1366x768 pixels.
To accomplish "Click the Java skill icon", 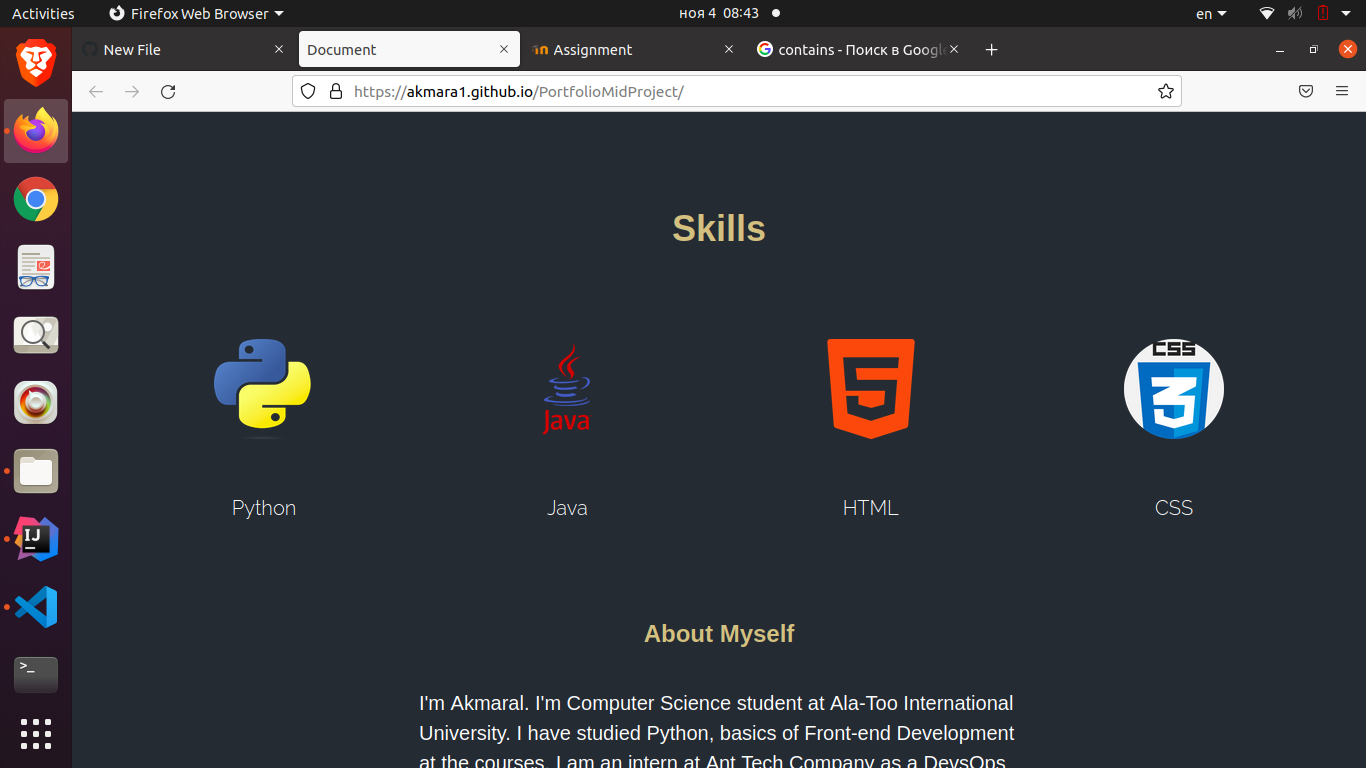I will pyautogui.click(x=566, y=388).
